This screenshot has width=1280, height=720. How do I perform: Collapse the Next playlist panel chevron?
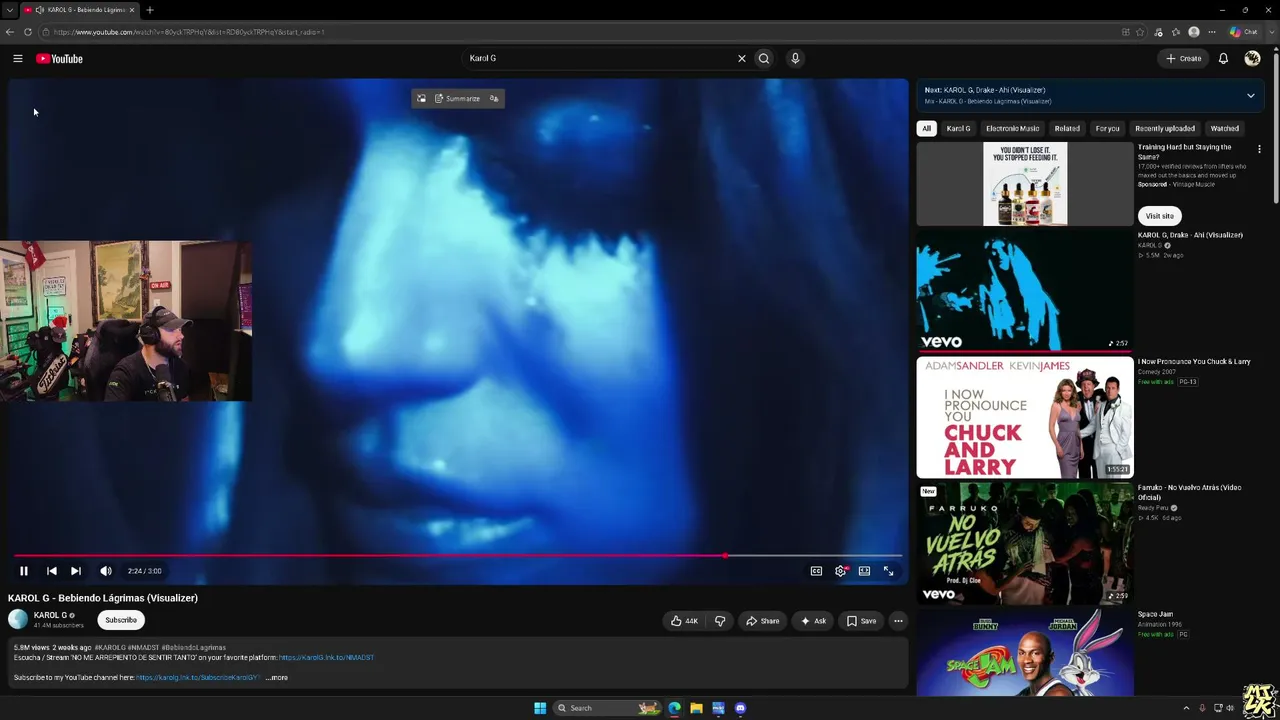click(x=1250, y=96)
